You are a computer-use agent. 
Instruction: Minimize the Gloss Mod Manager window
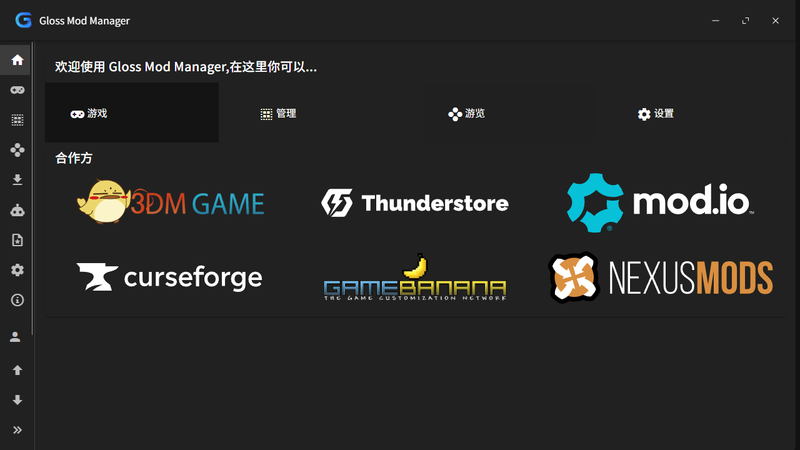point(715,20)
